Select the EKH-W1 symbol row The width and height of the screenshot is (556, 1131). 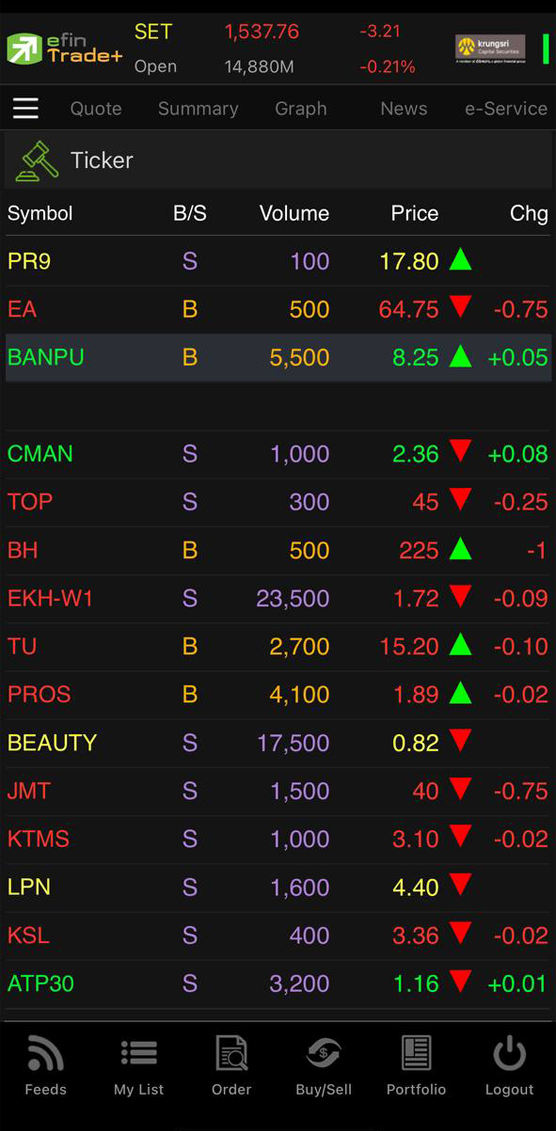click(278, 598)
